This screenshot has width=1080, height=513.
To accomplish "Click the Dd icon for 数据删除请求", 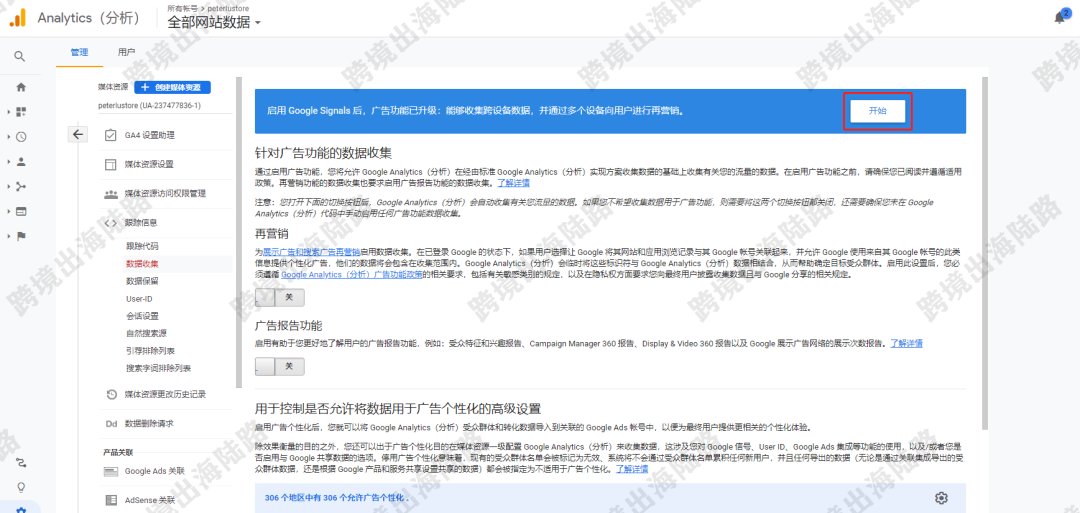I will [110, 423].
